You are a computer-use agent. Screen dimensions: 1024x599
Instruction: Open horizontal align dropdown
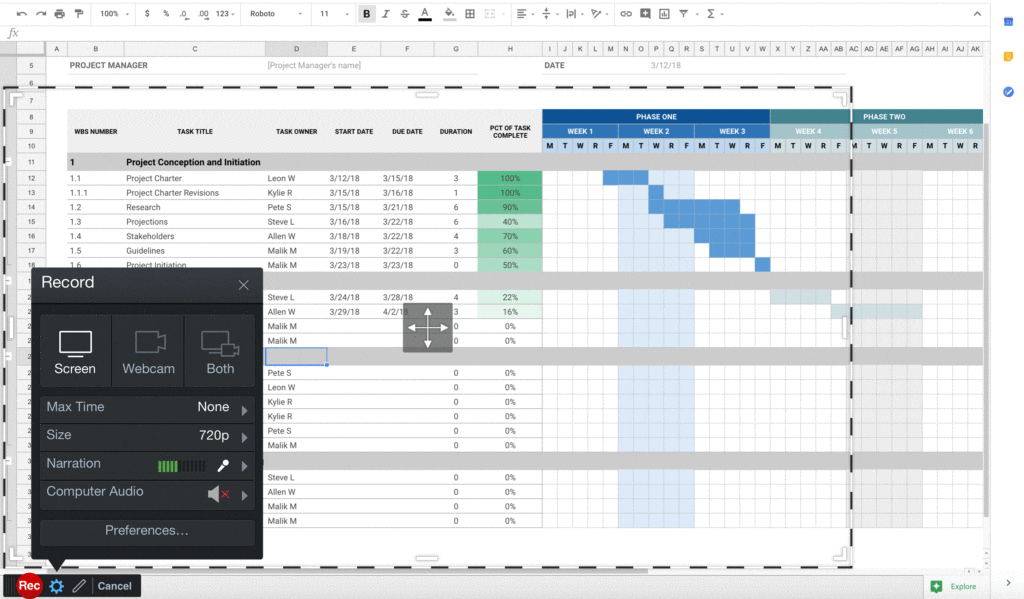(524, 14)
